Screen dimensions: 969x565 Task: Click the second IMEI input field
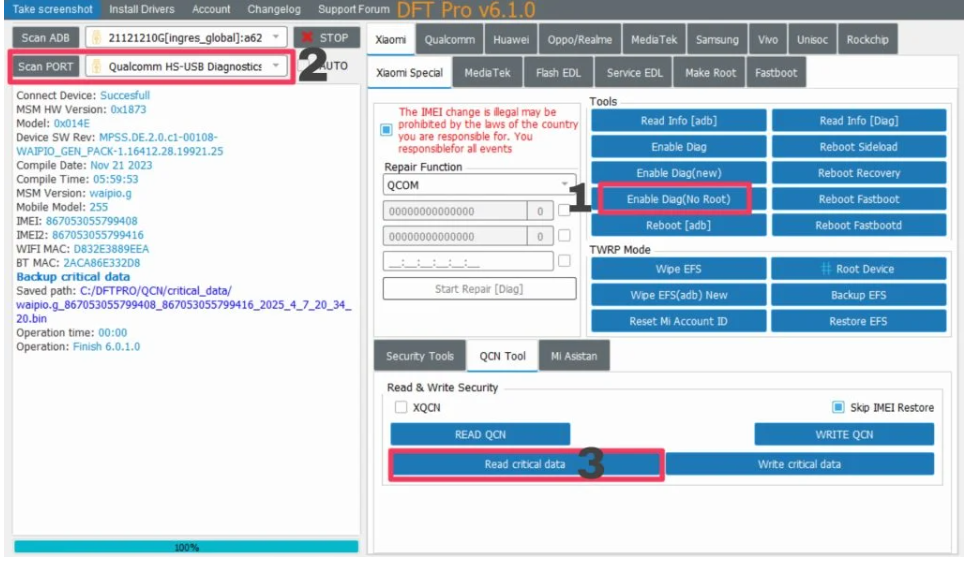pyautogui.click(x=455, y=236)
